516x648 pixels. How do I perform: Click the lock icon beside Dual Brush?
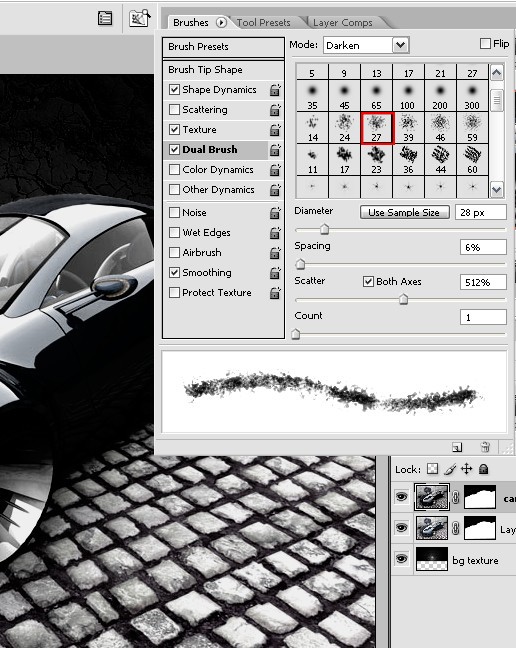[275, 150]
